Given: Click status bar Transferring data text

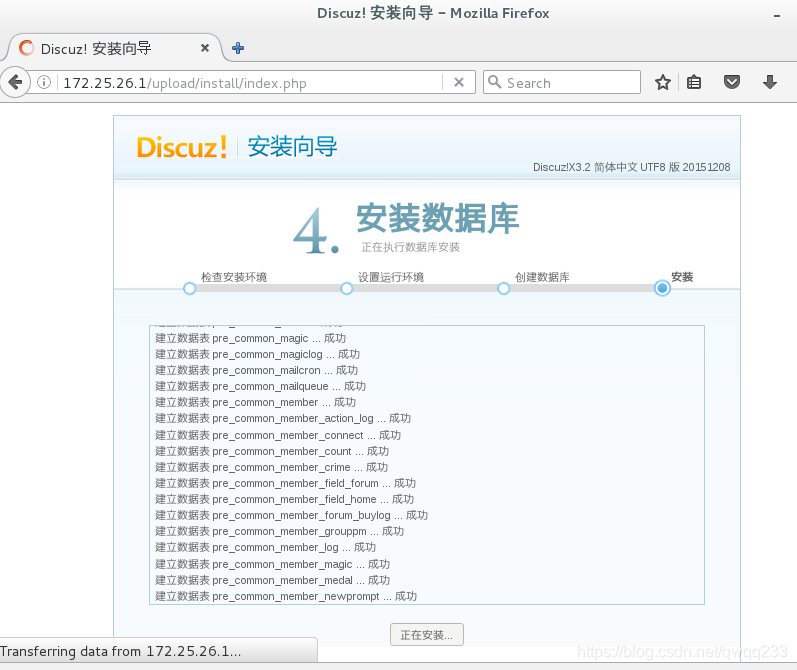Looking at the screenshot, I should pyautogui.click(x=120, y=652).
